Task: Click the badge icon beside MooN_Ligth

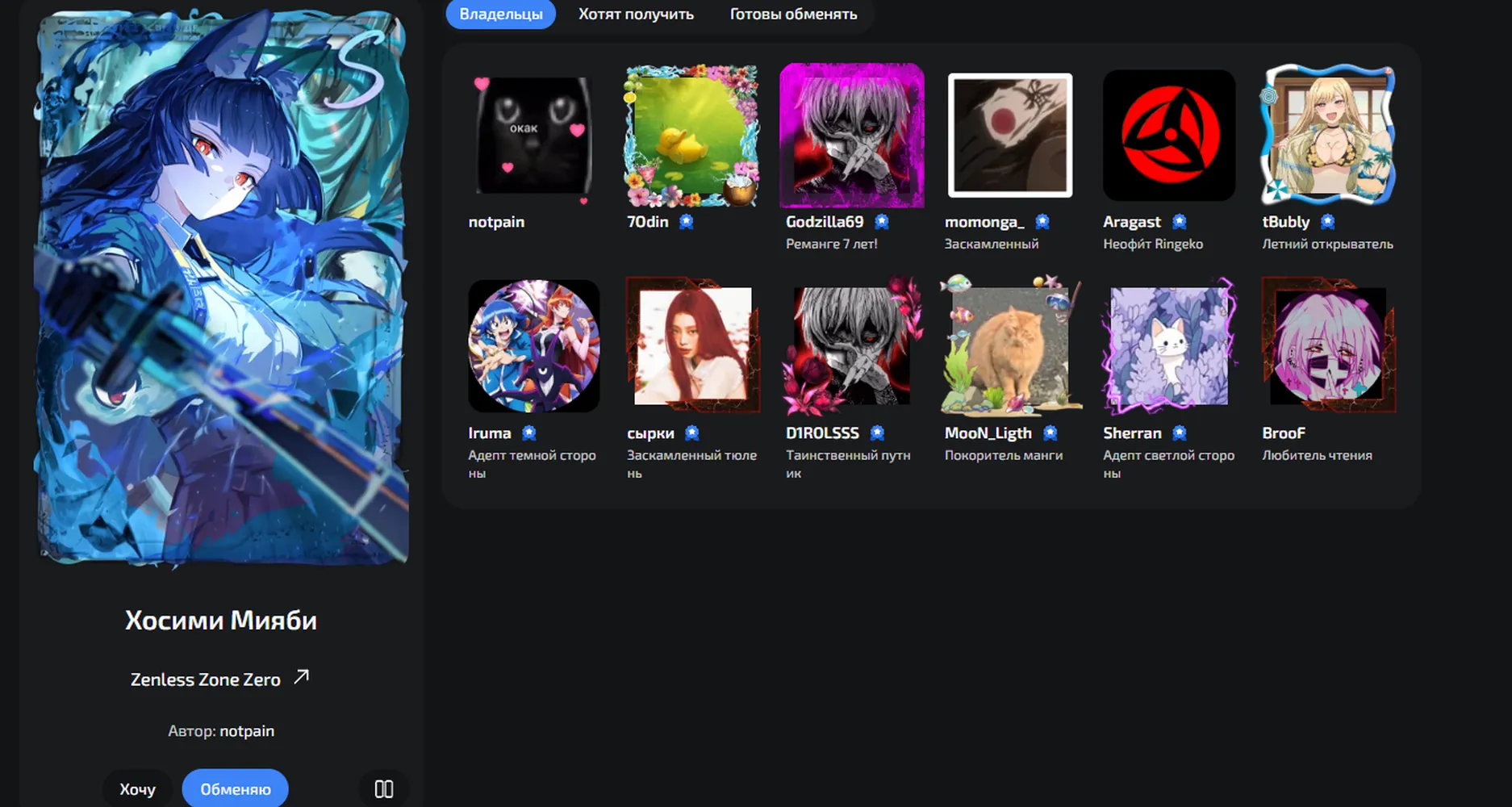Action: click(x=1050, y=433)
